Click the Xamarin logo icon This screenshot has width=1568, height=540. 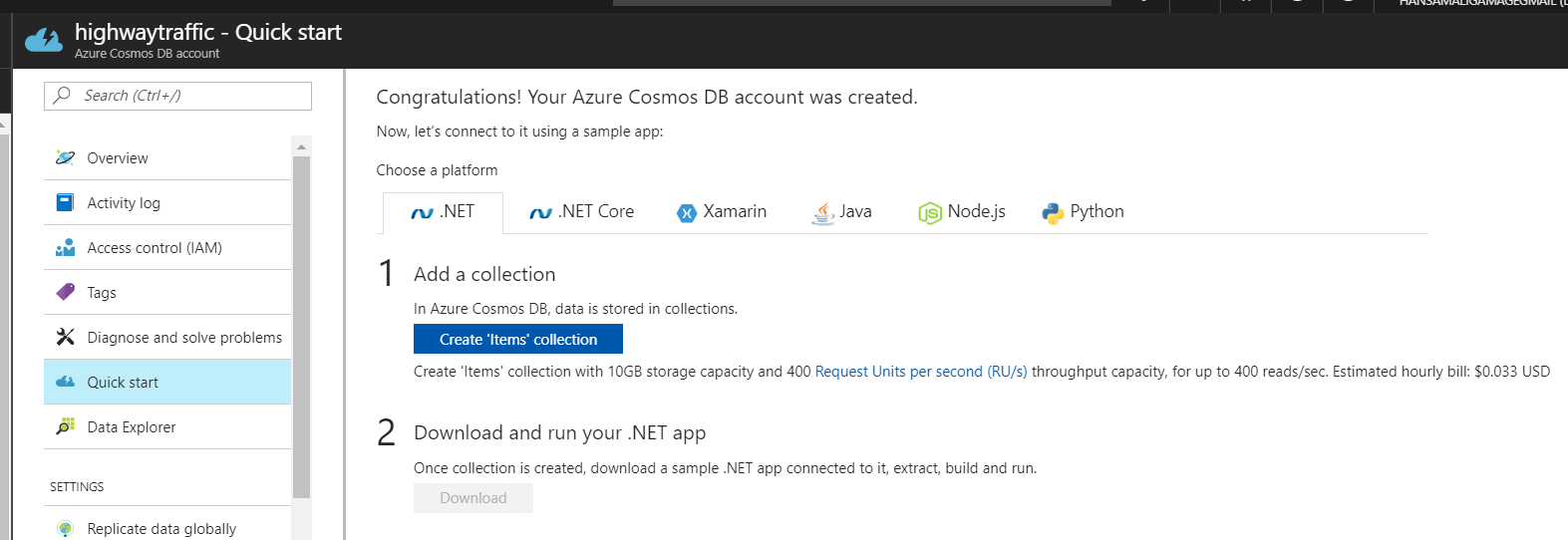(x=687, y=212)
